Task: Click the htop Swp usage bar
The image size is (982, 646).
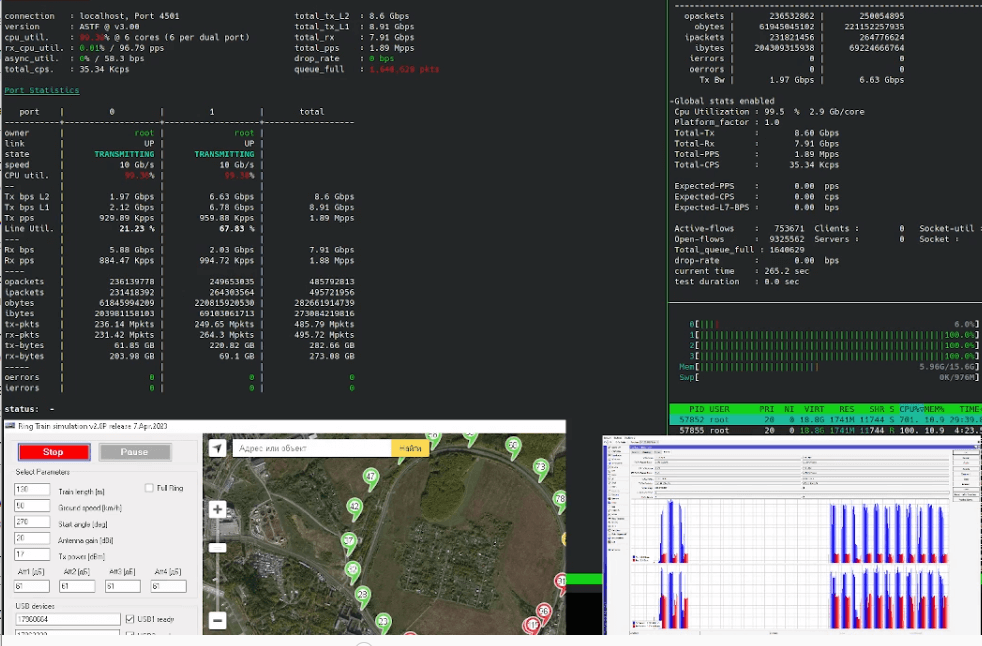Action: (x=828, y=377)
